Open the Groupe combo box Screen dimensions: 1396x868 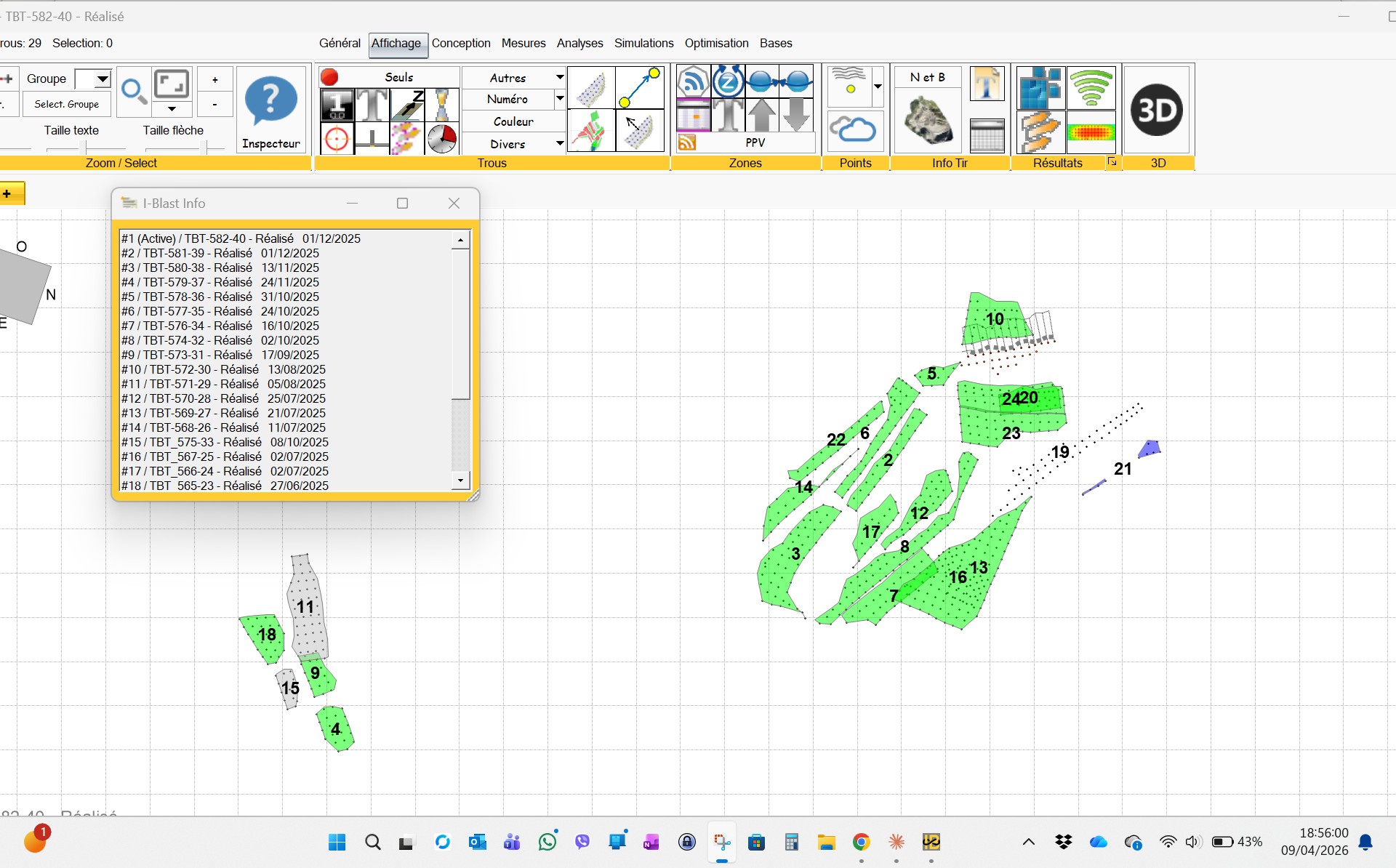point(103,79)
